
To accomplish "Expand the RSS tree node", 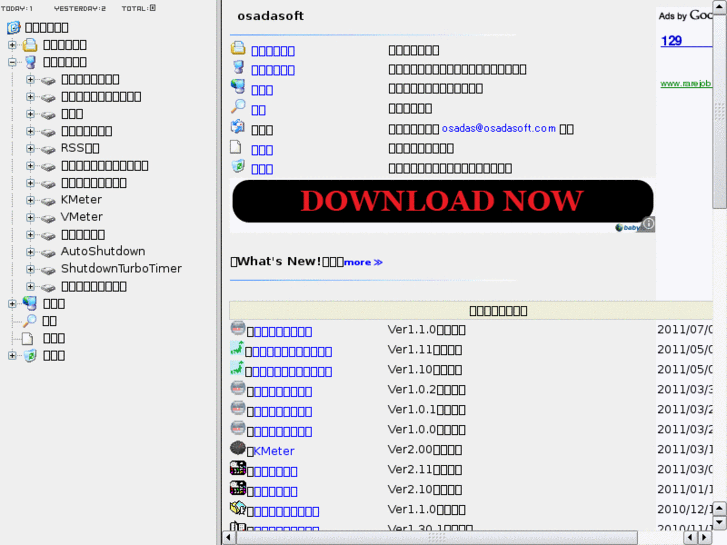I will click(30, 148).
